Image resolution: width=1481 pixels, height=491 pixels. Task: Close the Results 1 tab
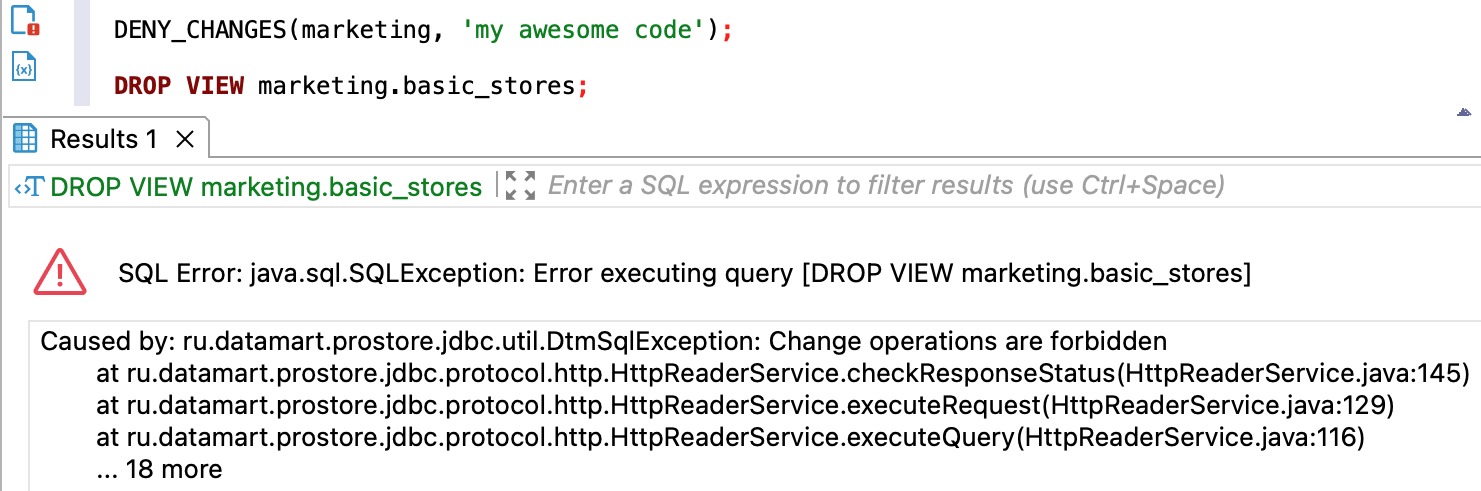[x=184, y=140]
